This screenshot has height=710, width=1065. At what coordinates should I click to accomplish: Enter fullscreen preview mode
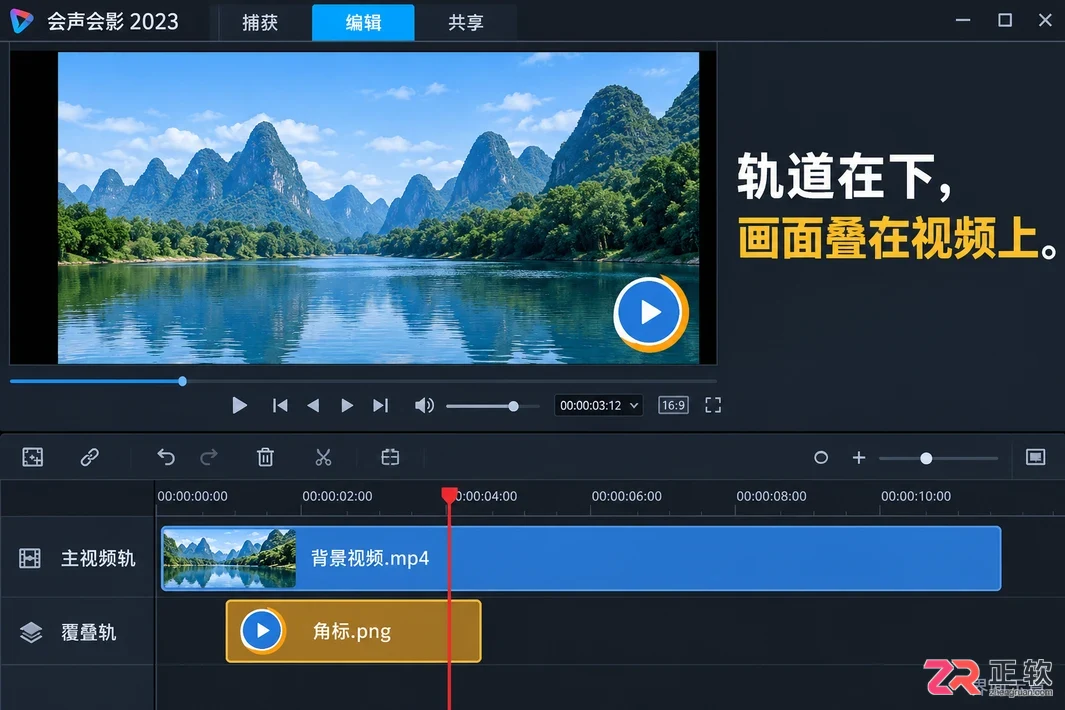pyautogui.click(x=713, y=406)
